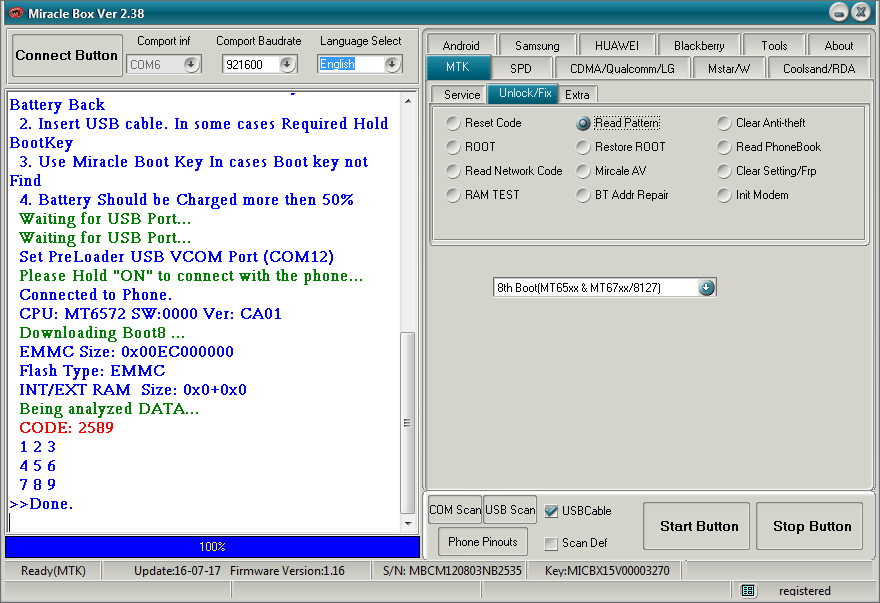Click the Start Button
Viewport: 880px width, 603px height.
pos(696,526)
